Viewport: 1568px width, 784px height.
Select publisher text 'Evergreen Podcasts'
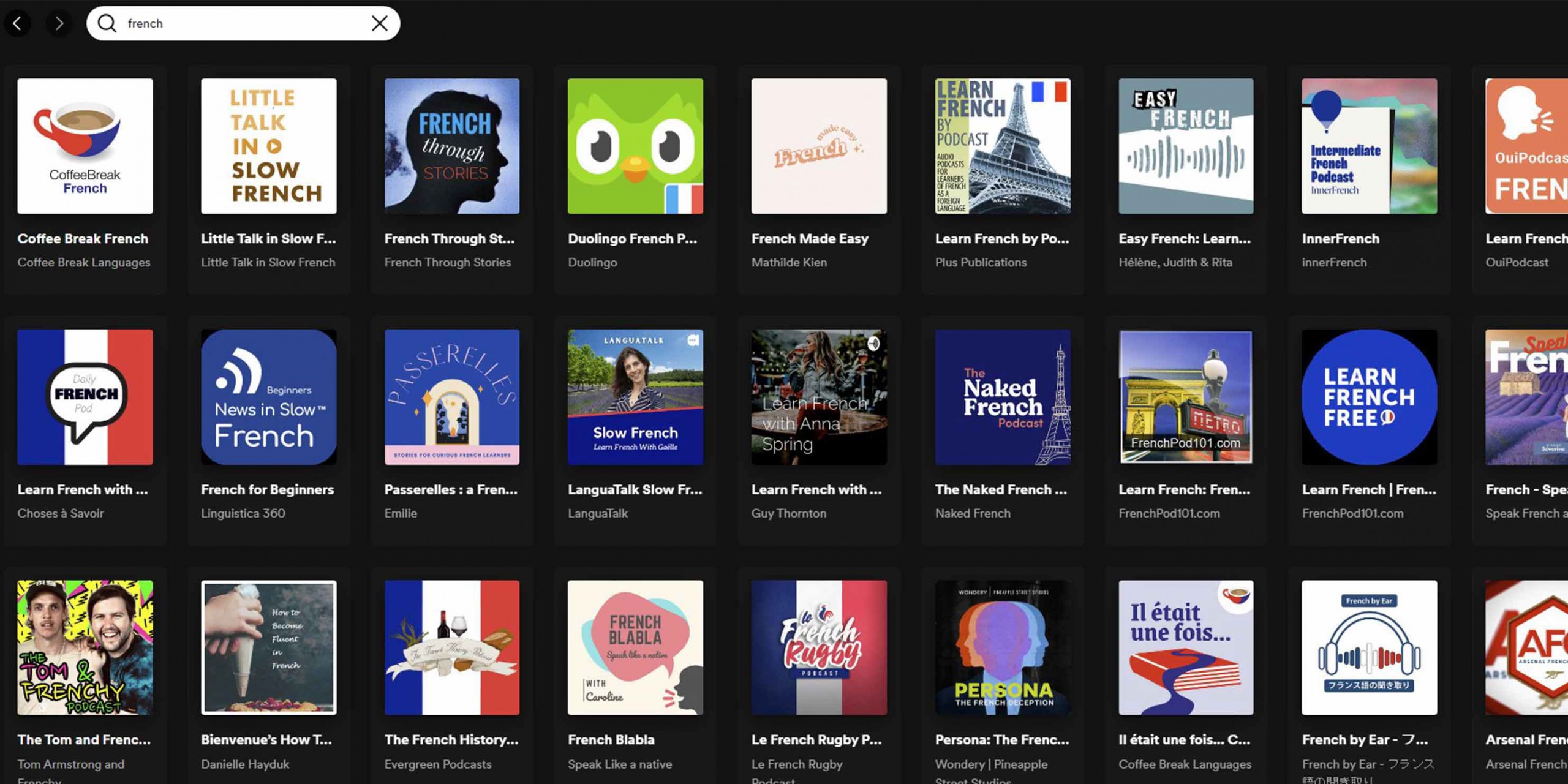point(438,764)
